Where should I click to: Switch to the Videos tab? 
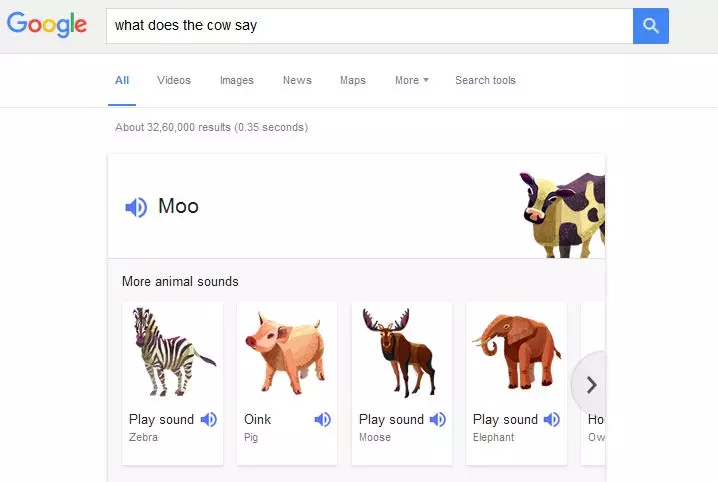[174, 80]
